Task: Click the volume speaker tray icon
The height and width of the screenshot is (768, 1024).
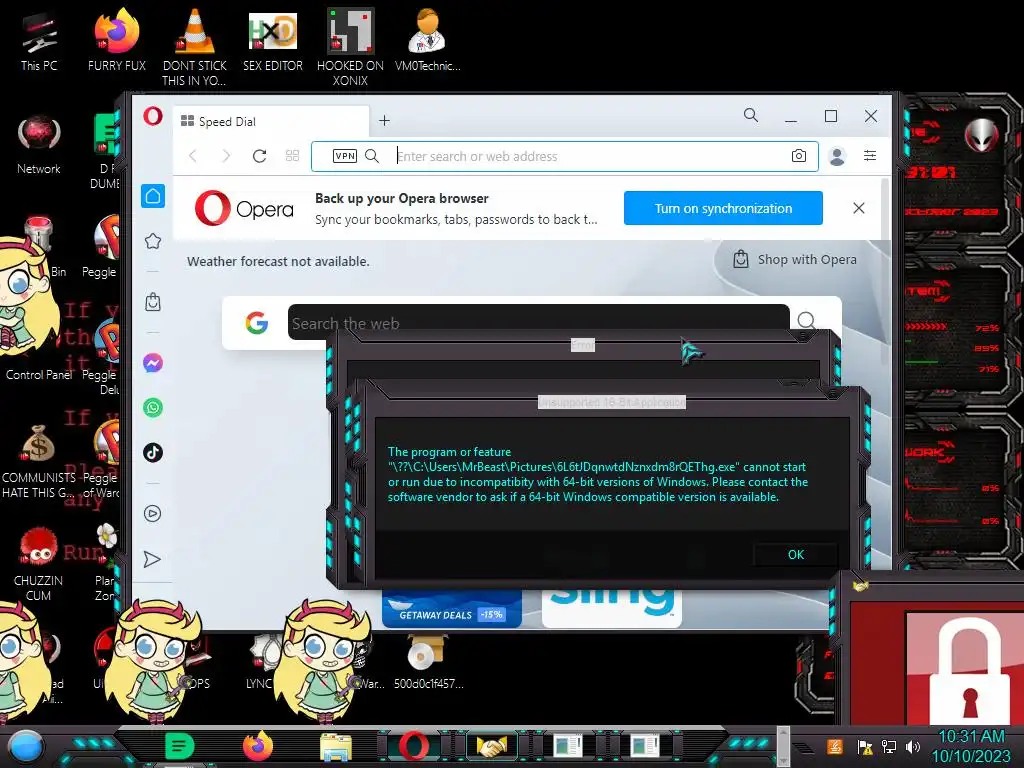Action: pyautogui.click(x=913, y=746)
